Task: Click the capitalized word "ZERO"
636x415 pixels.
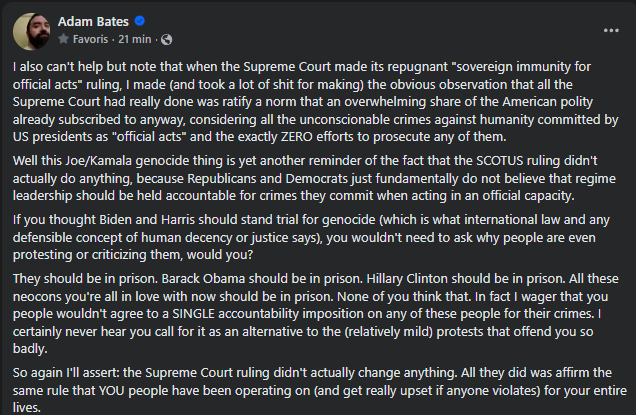Action: point(297,137)
